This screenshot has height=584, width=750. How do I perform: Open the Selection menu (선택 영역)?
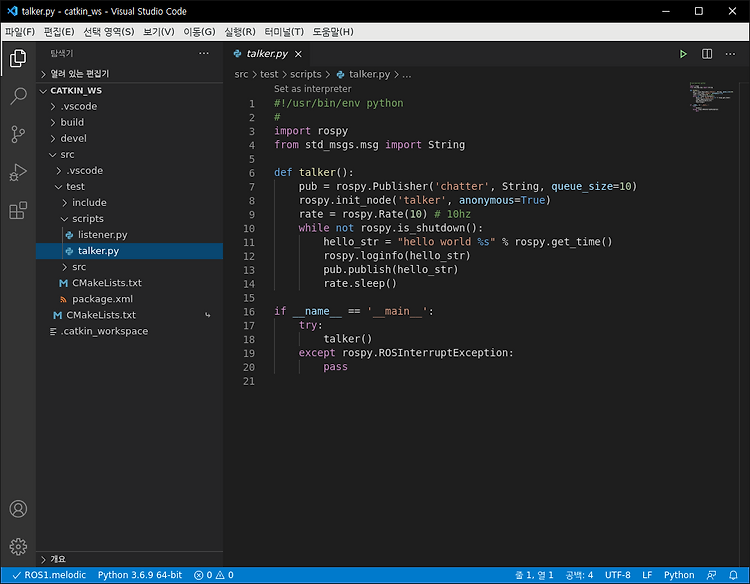pos(109,32)
